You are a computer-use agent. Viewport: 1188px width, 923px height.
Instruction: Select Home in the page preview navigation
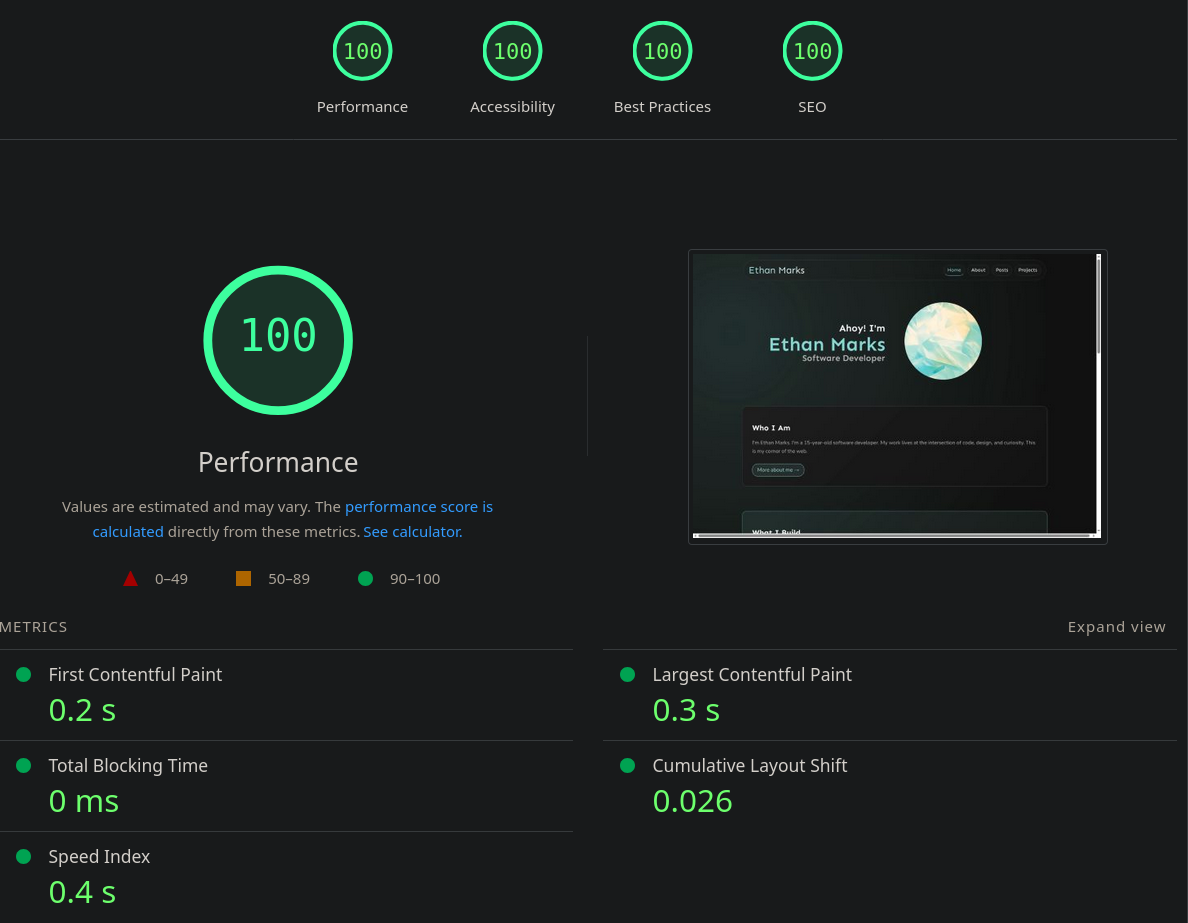(x=954, y=270)
